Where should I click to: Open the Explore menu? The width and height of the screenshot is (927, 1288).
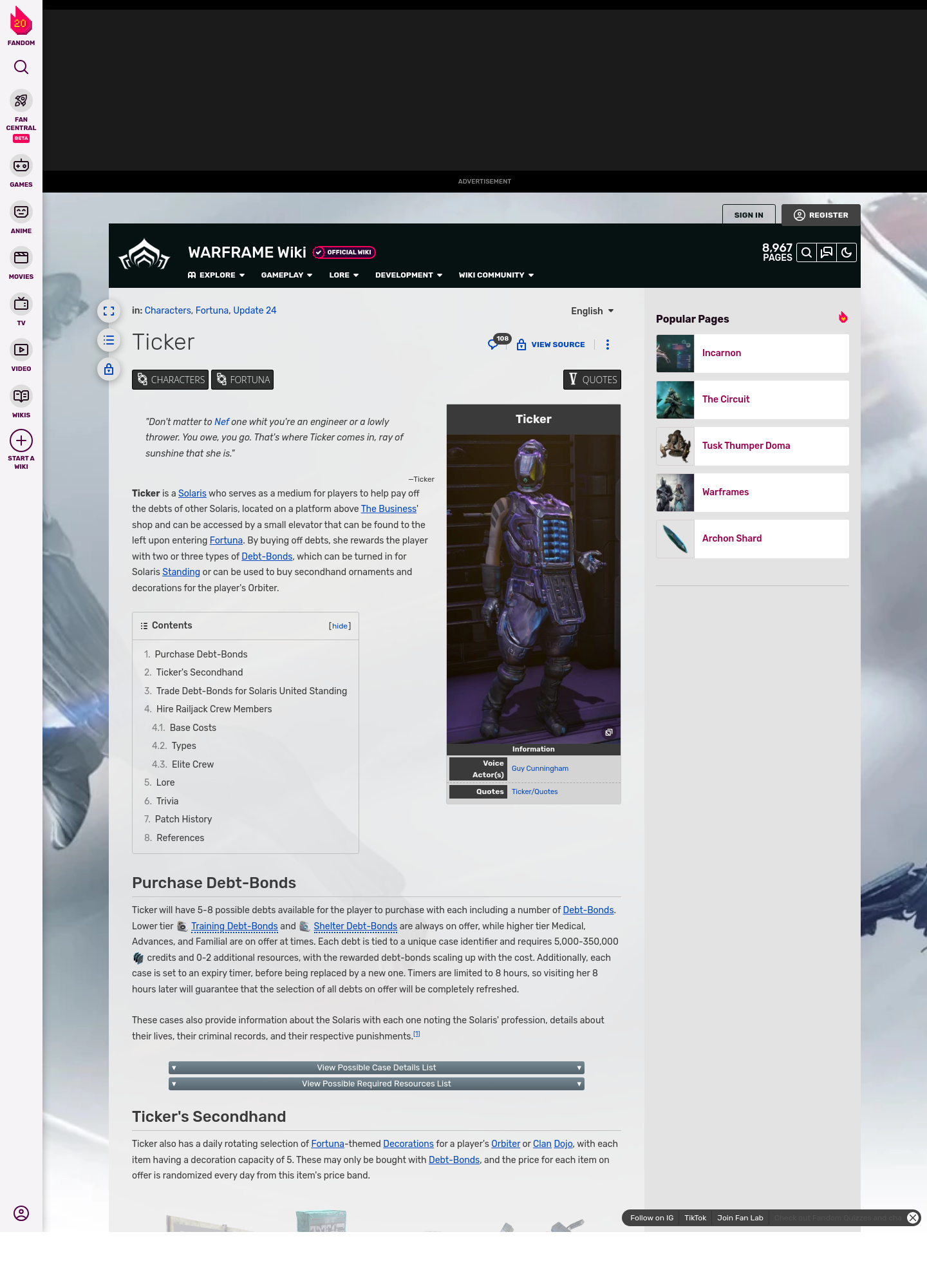216,275
